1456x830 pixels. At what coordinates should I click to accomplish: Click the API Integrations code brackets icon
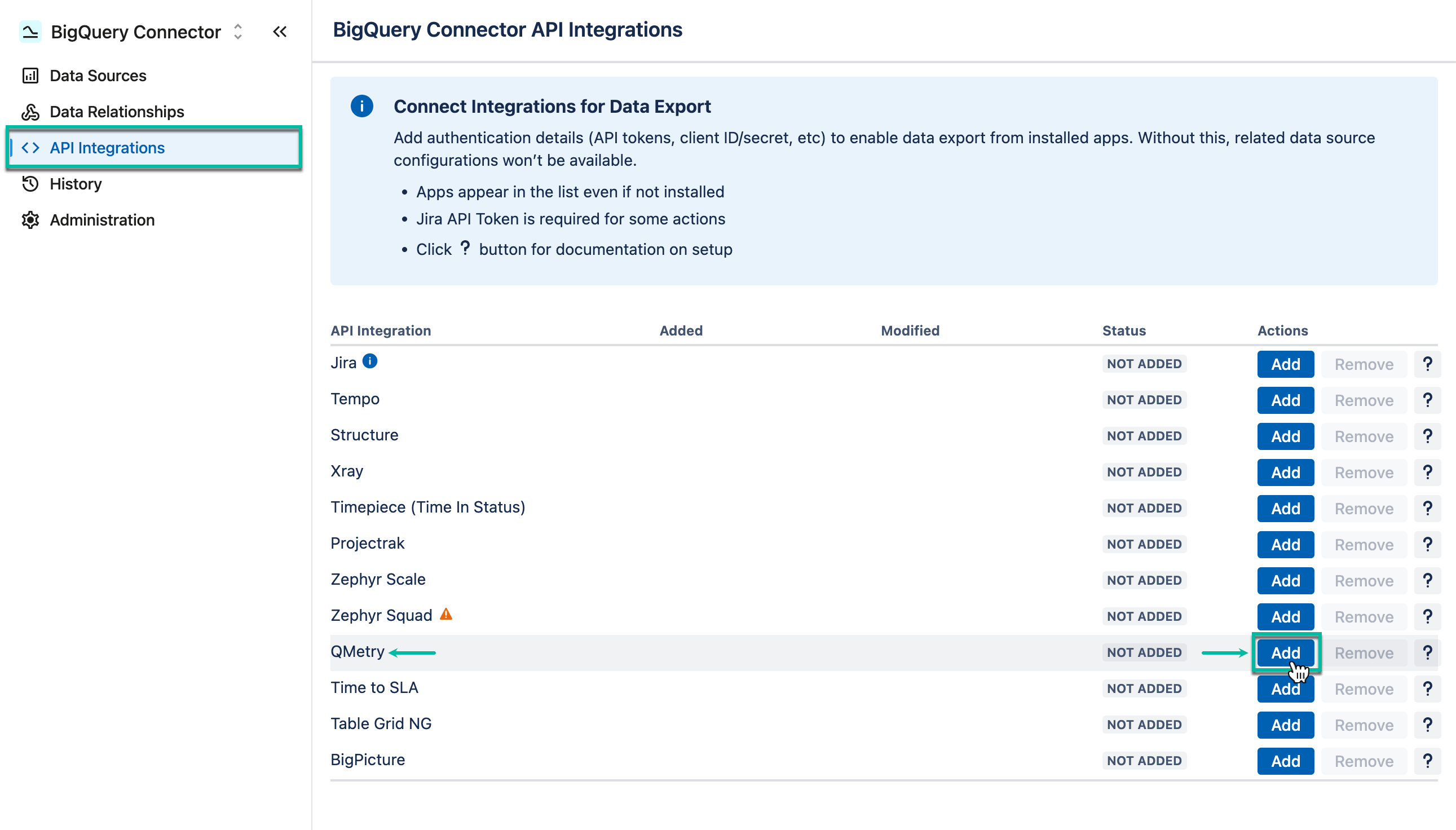point(31,148)
